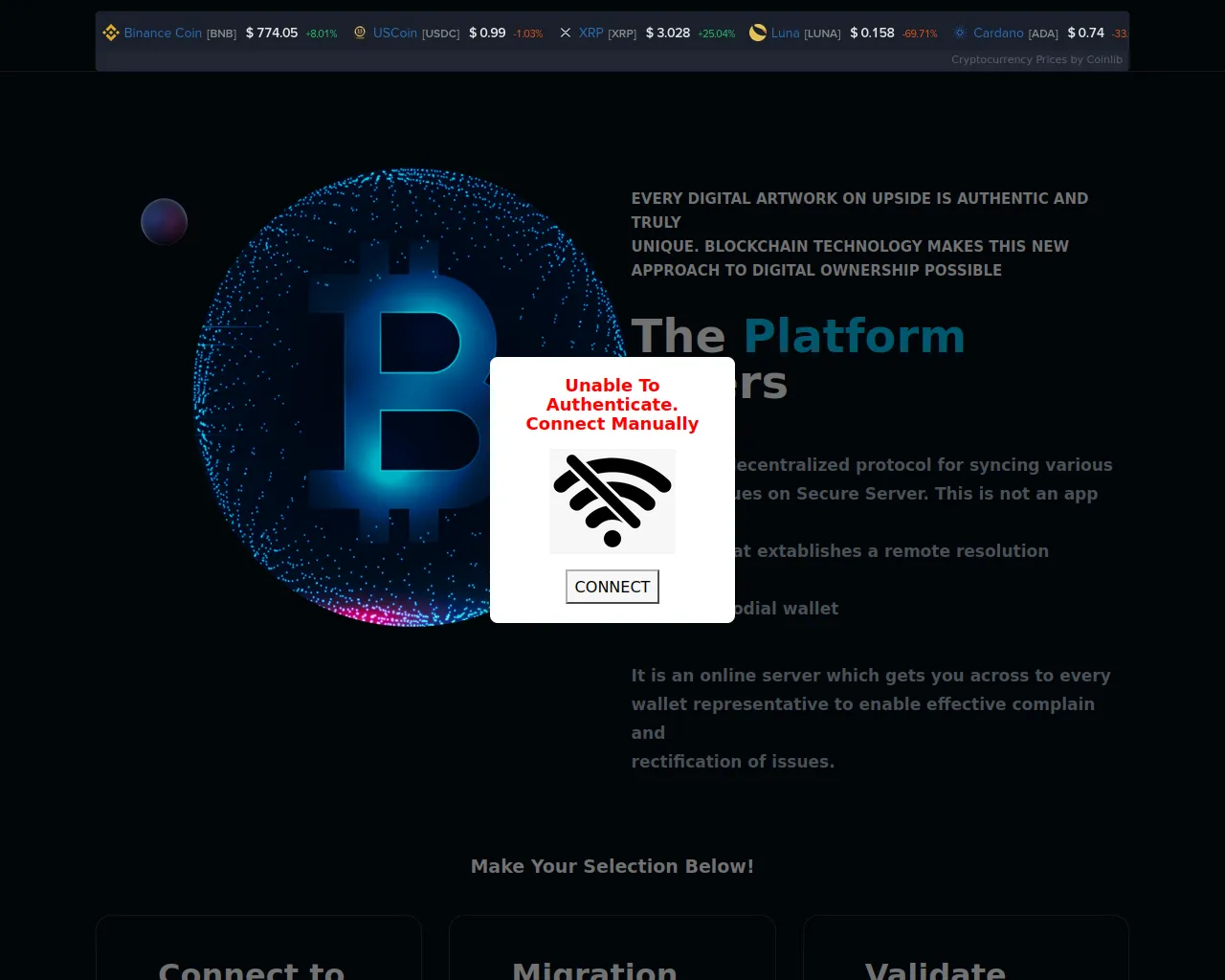This screenshot has width=1225, height=980.
Task: Select the Validate card
Action: 967,947
